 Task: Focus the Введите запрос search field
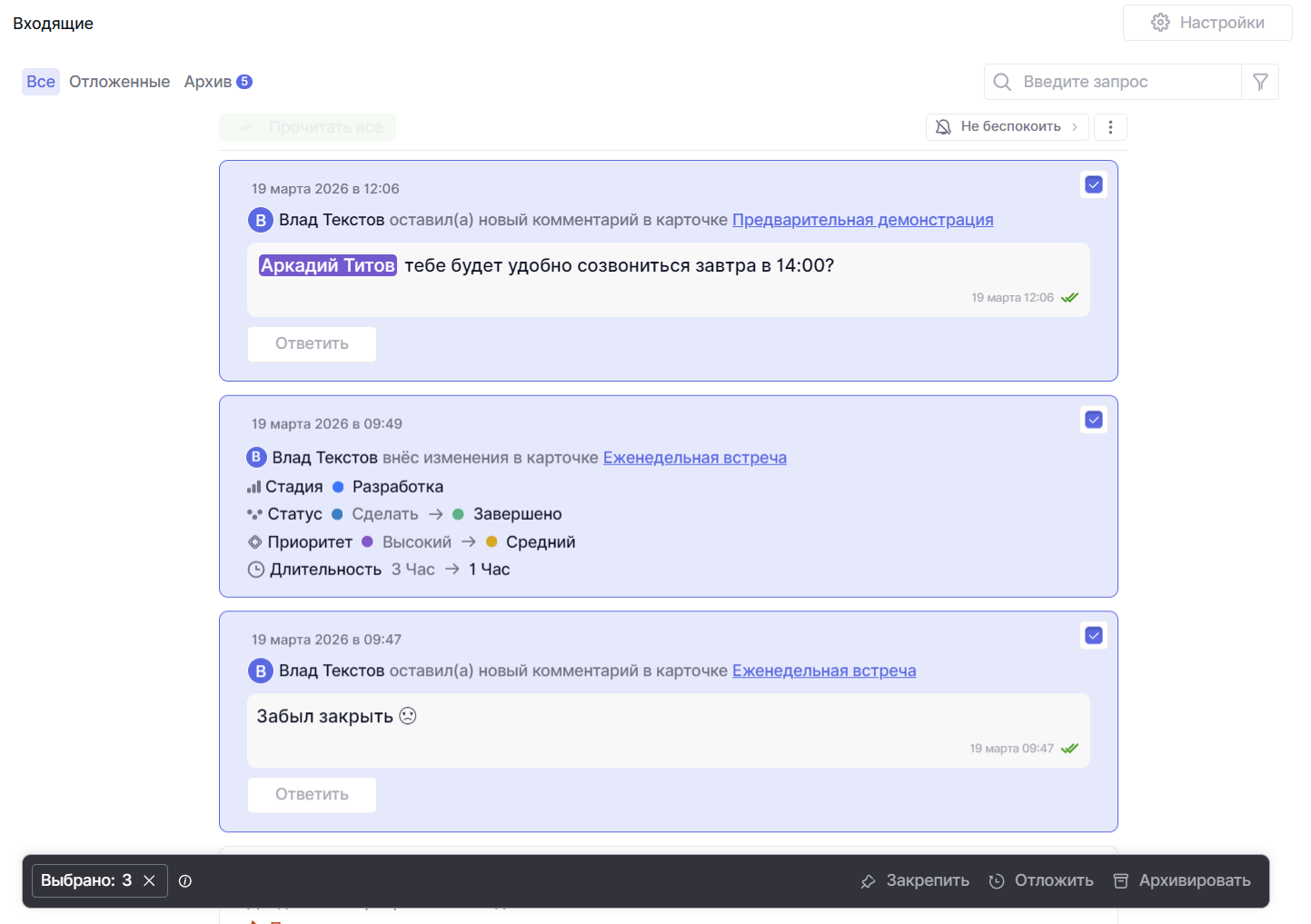click(x=1127, y=82)
